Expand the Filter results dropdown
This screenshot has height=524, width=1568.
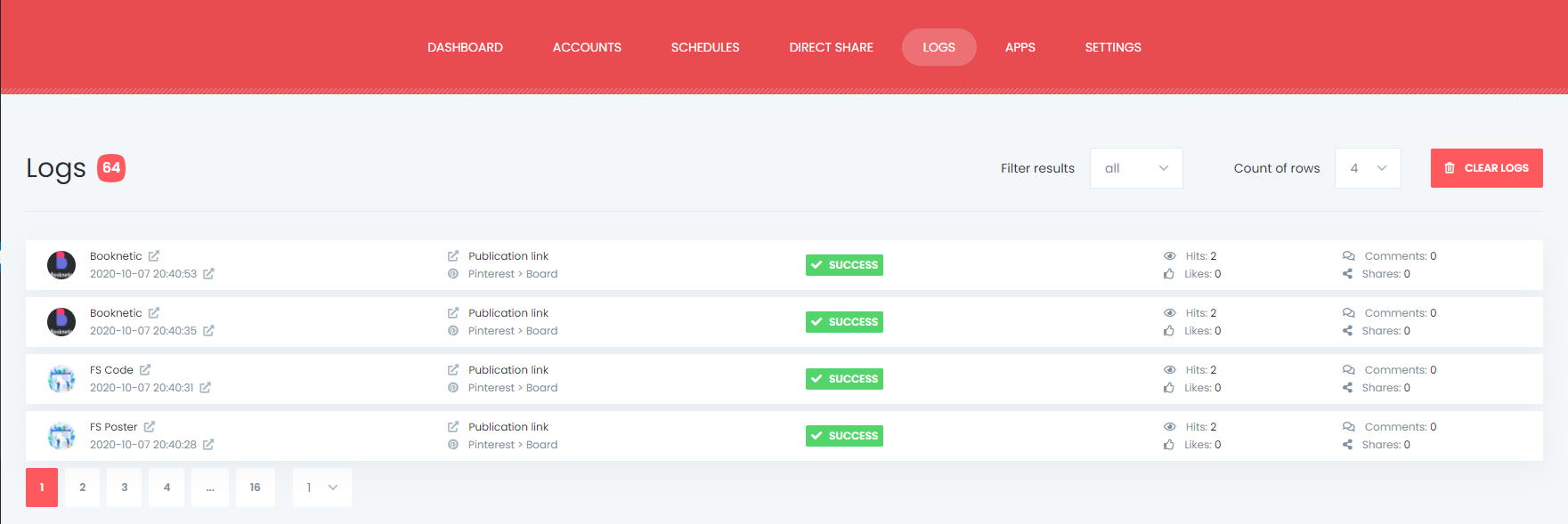(x=1136, y=168)
